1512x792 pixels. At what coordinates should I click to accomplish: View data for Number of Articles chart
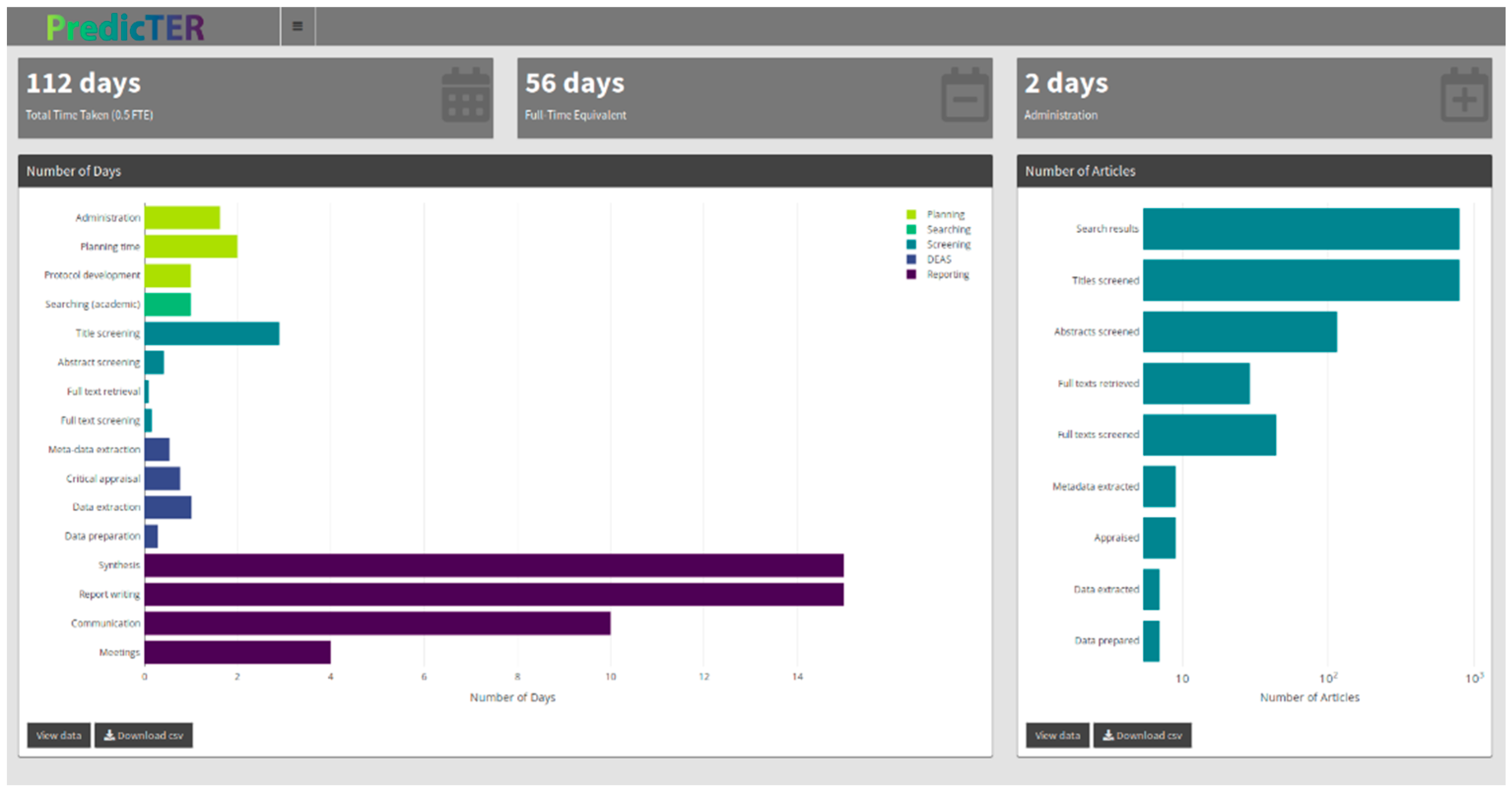click(1057, 735)
